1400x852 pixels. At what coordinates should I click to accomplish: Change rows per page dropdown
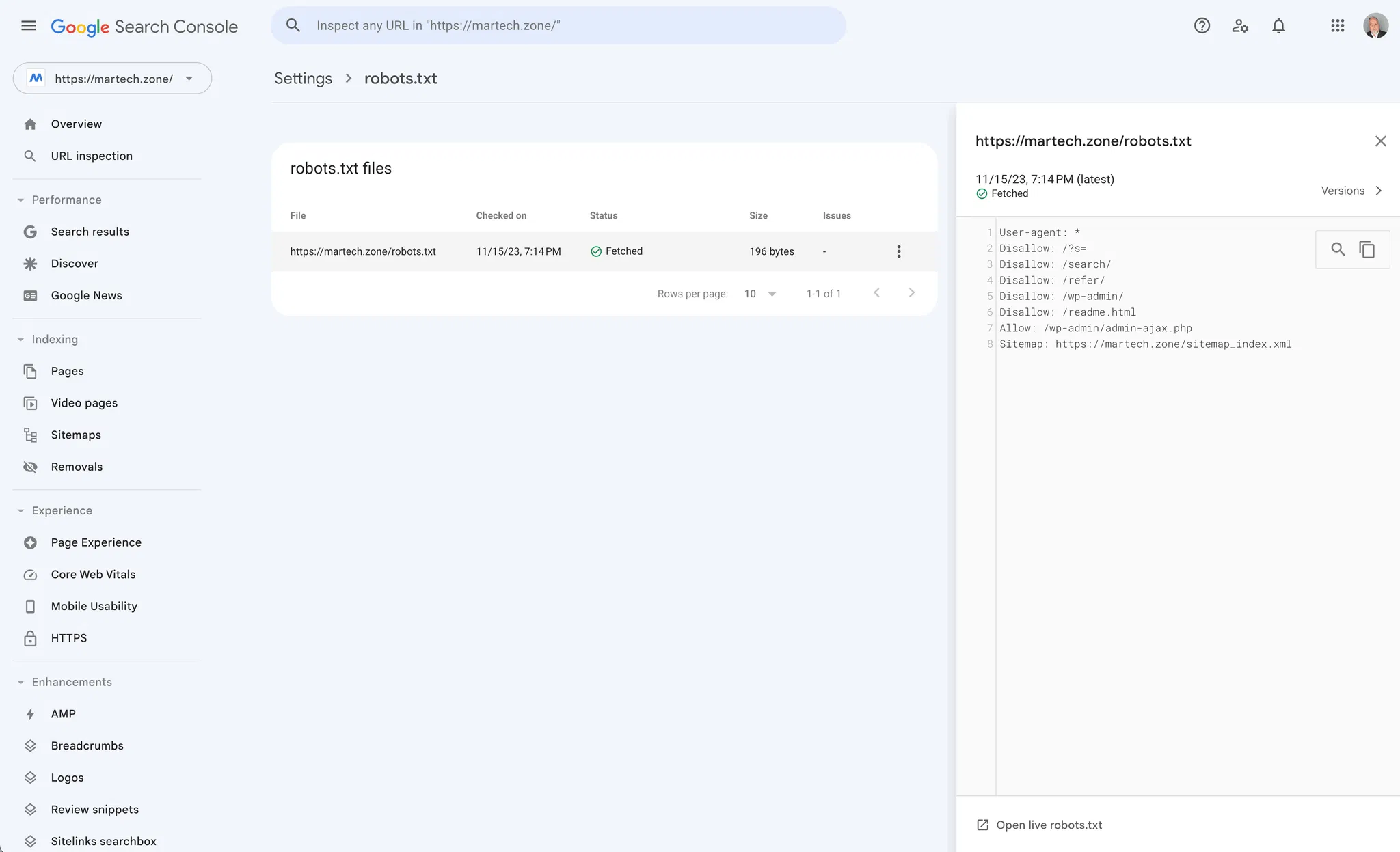pos(760,294)
